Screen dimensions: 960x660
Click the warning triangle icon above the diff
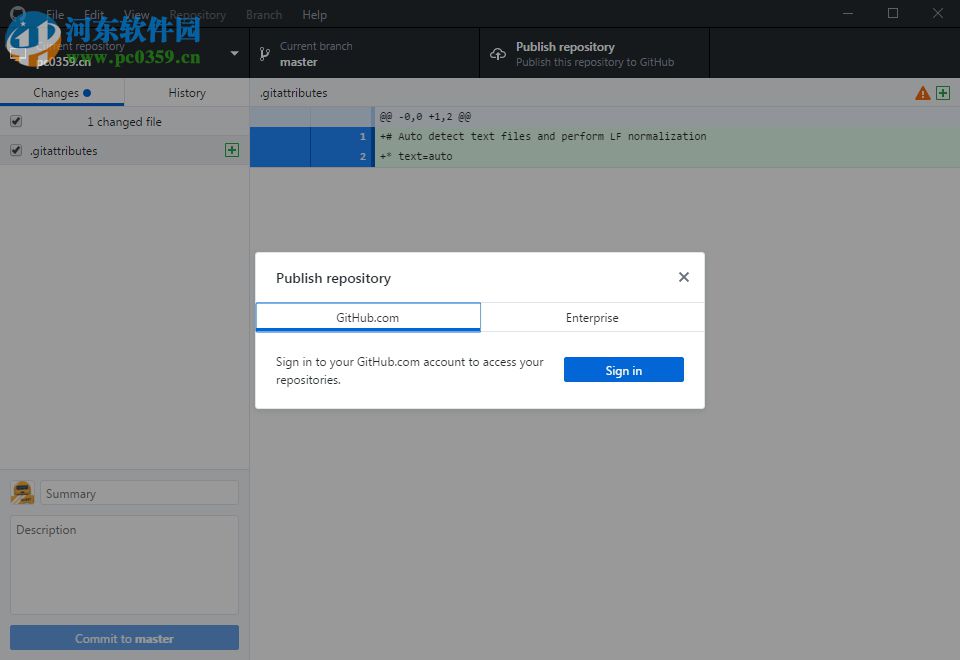(921, 92)
